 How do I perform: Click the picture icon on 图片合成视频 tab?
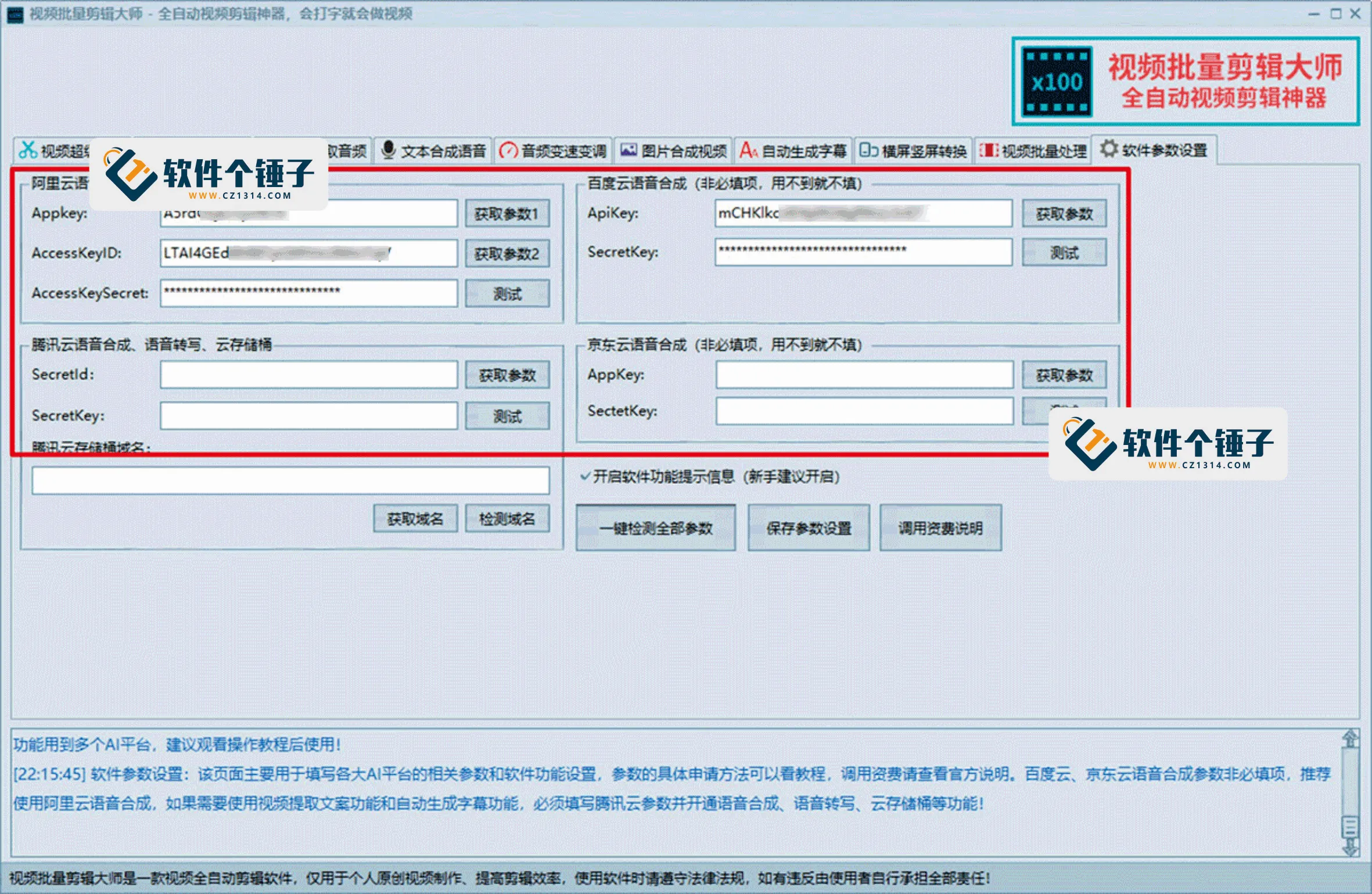coord(628,150)
